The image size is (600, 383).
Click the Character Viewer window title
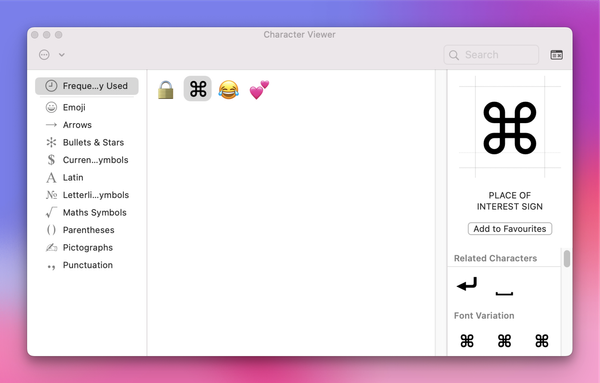tap(299, 34)
